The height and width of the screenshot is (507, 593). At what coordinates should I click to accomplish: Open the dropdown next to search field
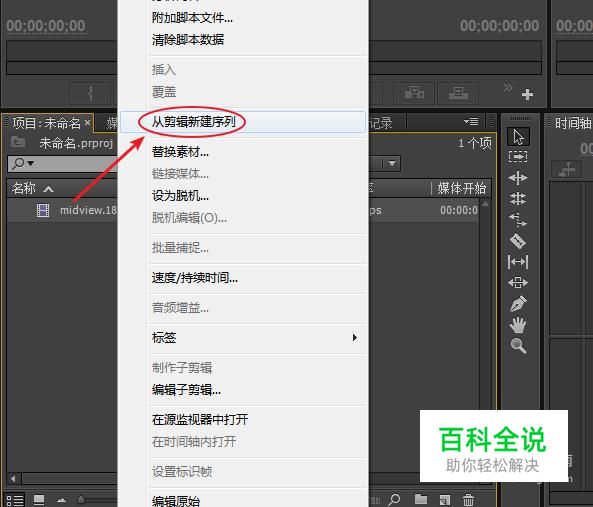pos(392,163)
